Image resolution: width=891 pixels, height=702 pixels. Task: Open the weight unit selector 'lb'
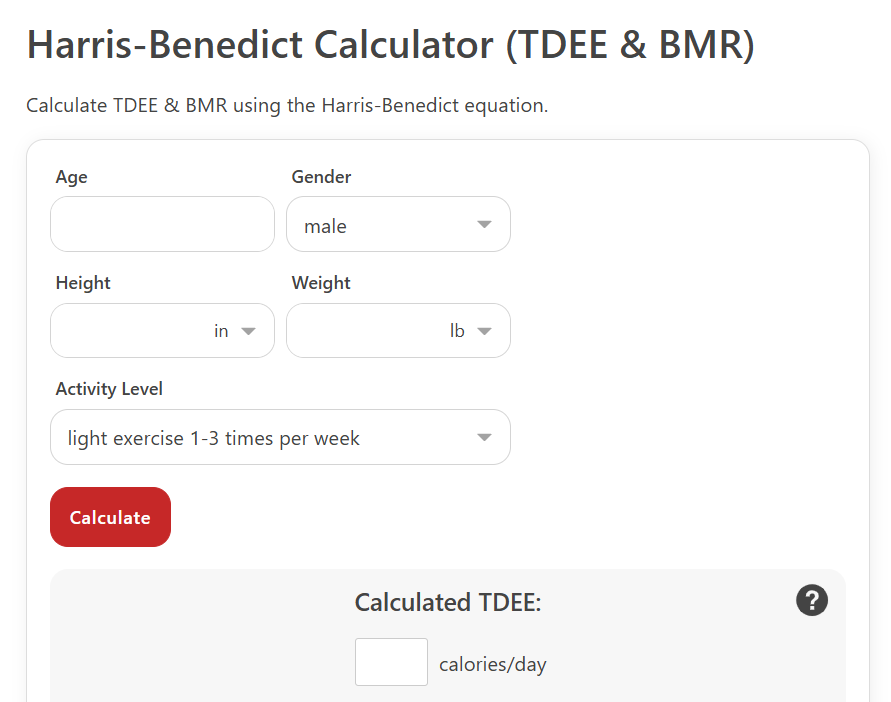(x=471, y=331)
